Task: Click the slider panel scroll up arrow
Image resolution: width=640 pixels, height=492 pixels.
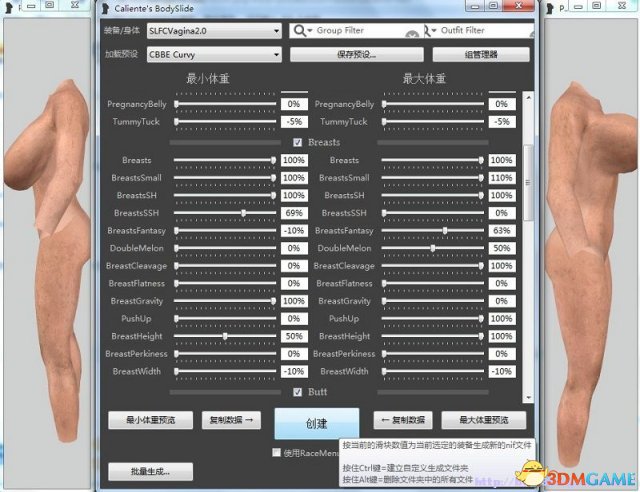Action: tap(528, 97)
